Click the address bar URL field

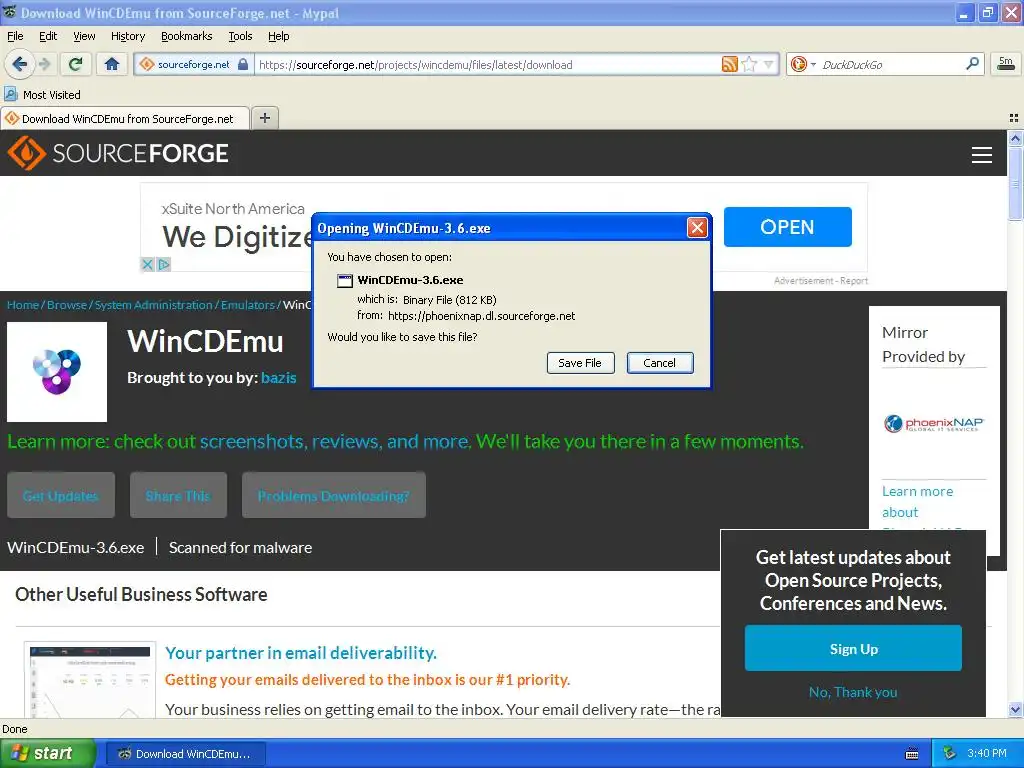coord(487,65)
